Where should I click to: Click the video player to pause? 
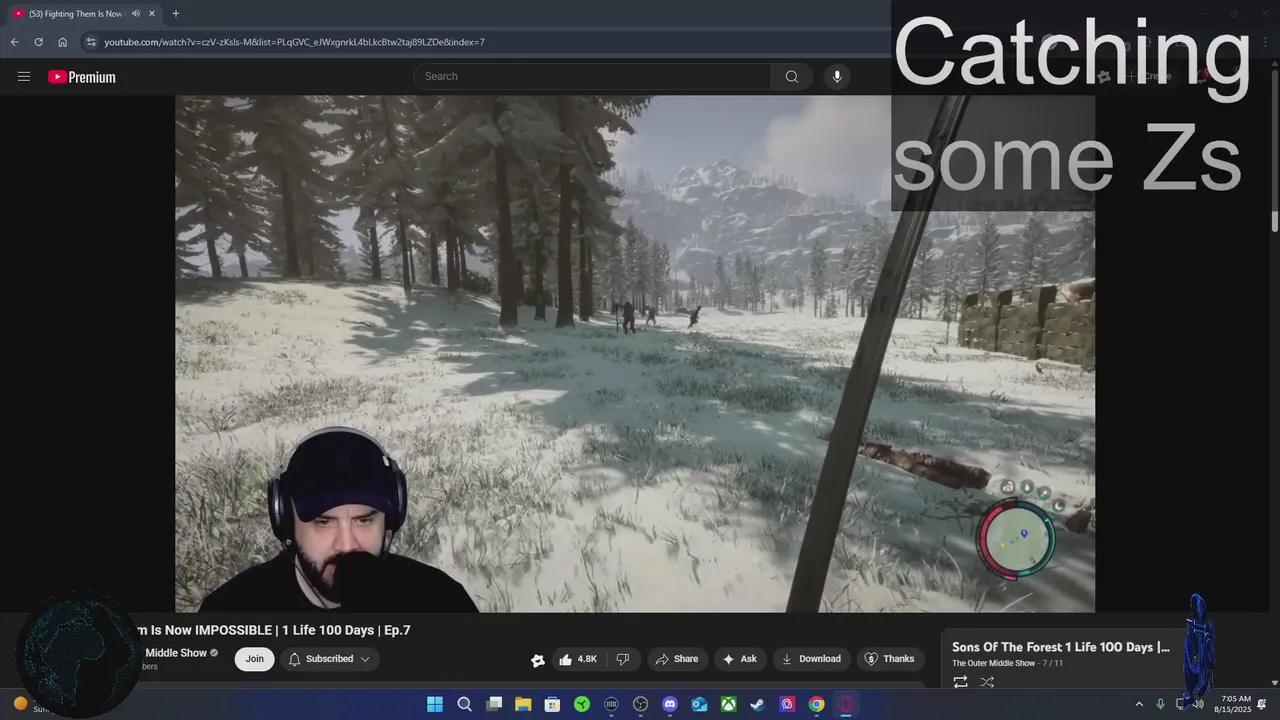click(x=635, y=353)
